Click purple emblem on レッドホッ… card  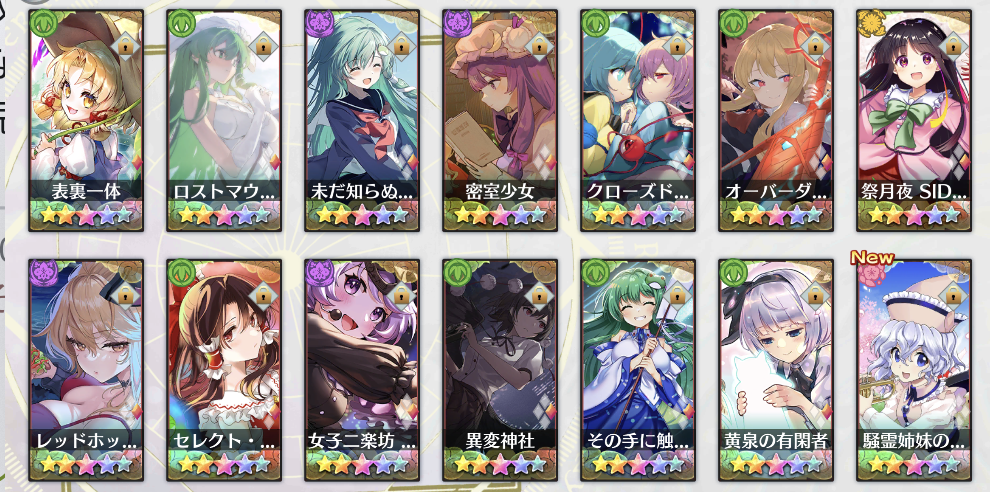coord(42,273)
